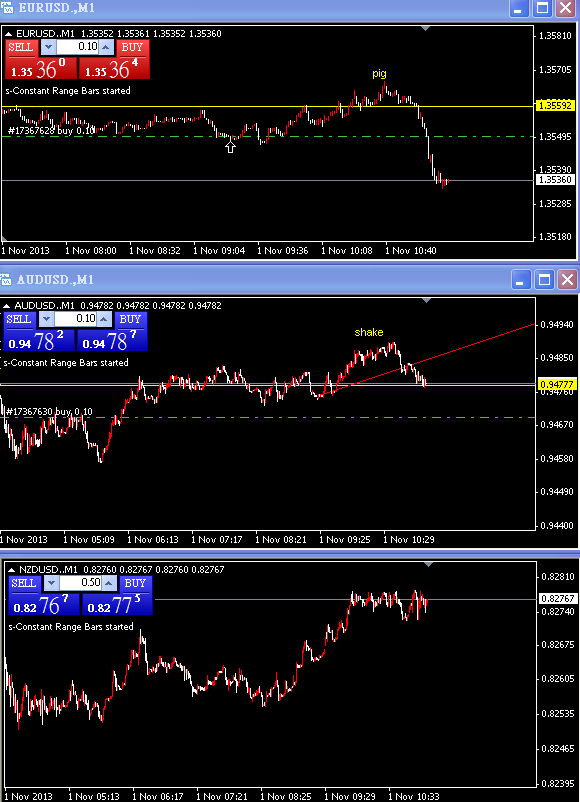Screen dimensions: 580x802
Task: Click the NZDUSD volume field showing 0.50
Action: pos(81,583)
